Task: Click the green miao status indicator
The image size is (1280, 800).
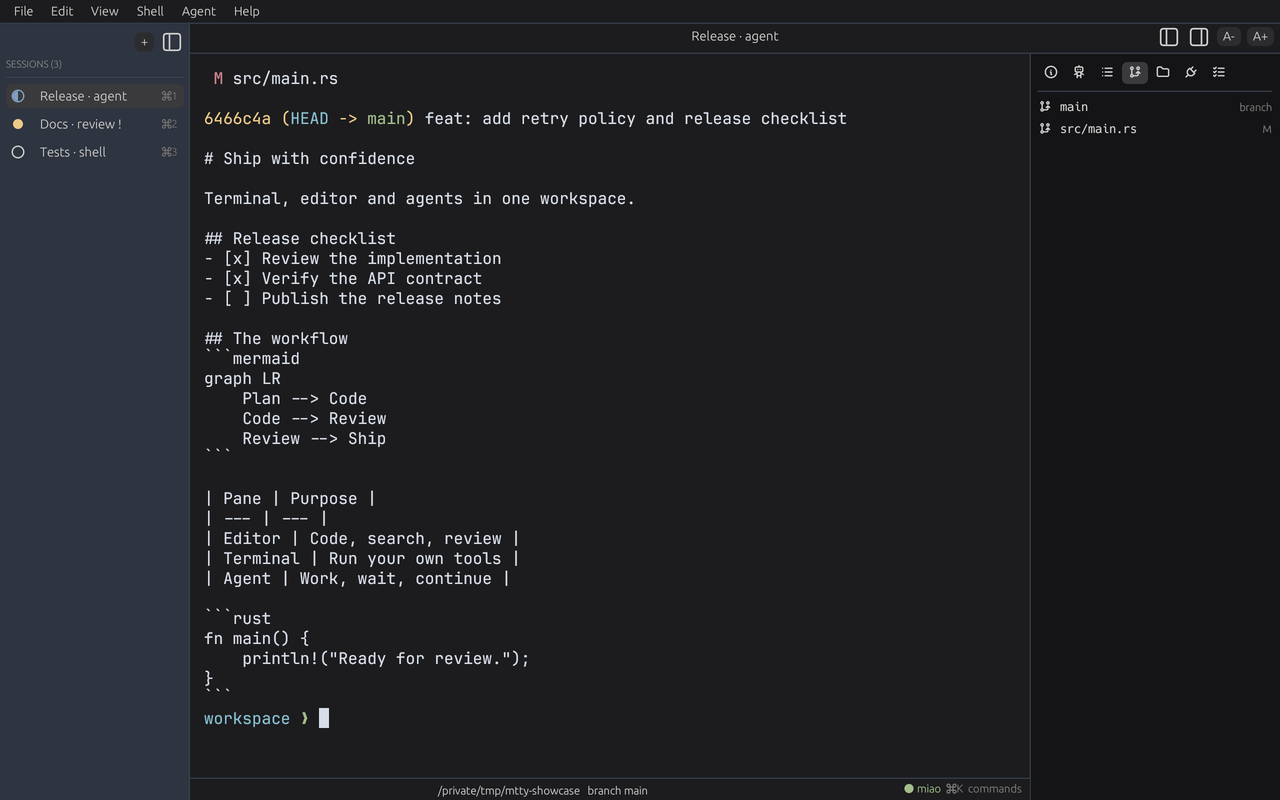Action: click(922, 789)
